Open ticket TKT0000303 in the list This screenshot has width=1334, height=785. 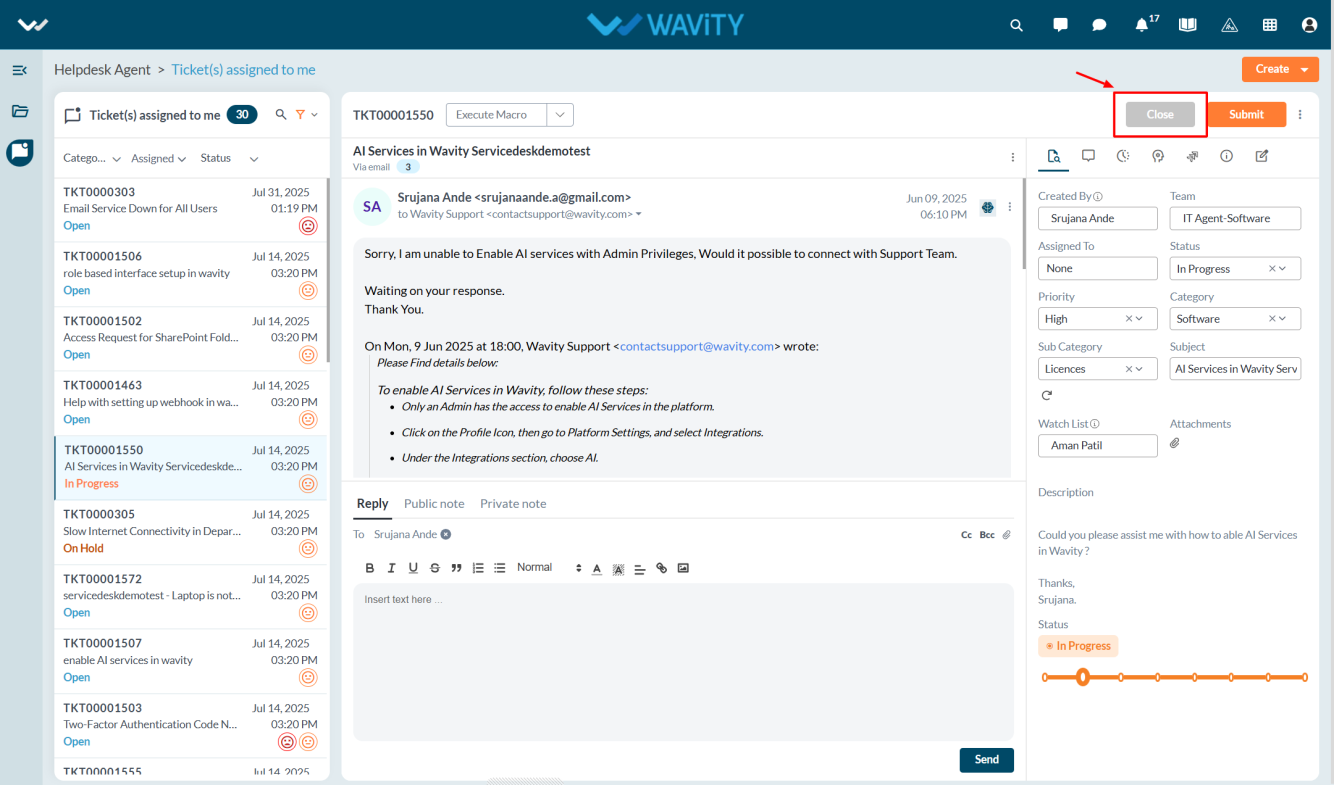(190, 209)
